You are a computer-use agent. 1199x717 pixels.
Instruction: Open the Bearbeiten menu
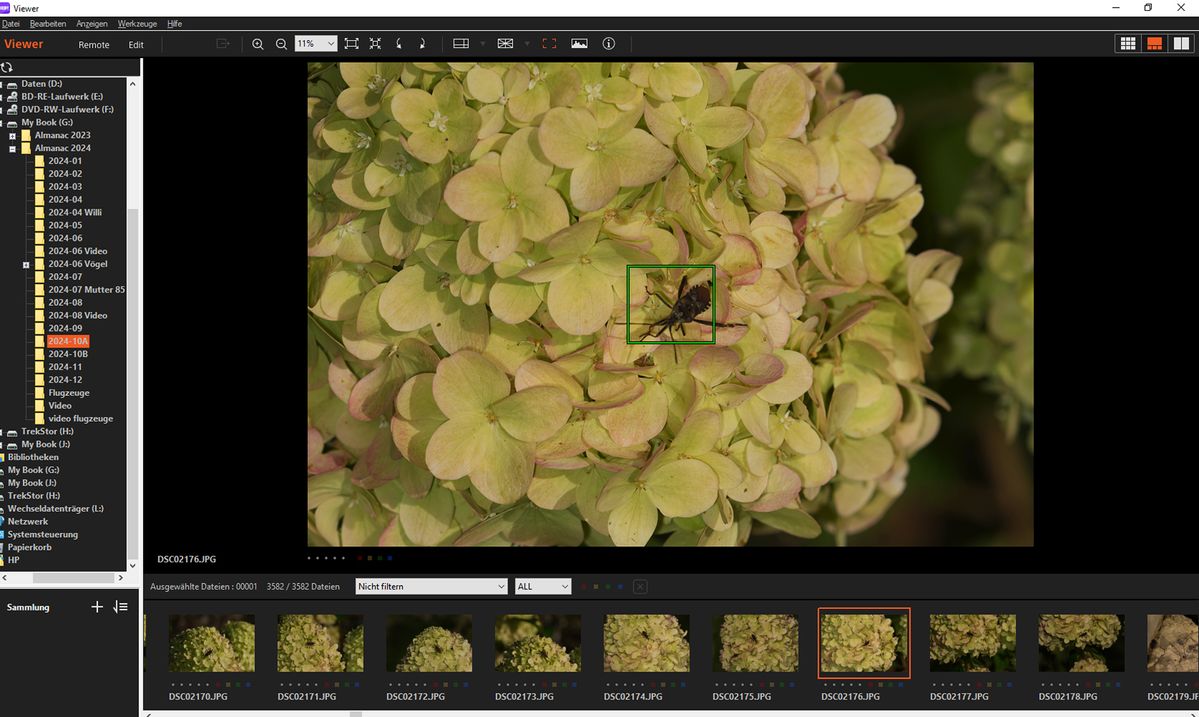click(x=48, y=23)
